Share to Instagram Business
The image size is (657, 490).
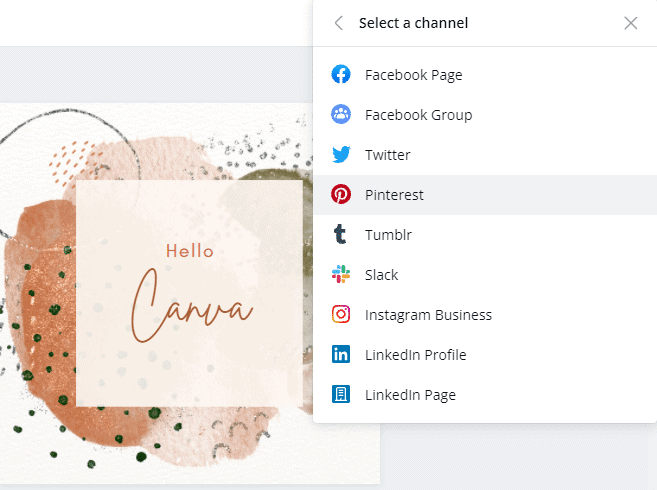pyautogui.click(x=485, y=314)
